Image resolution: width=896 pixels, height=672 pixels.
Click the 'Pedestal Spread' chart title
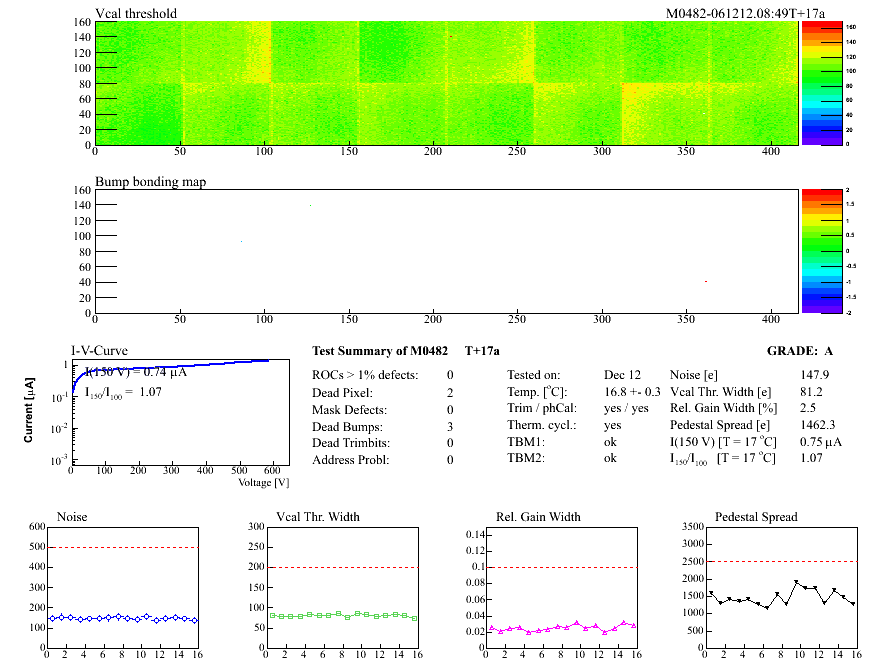(x=756, y=517)
